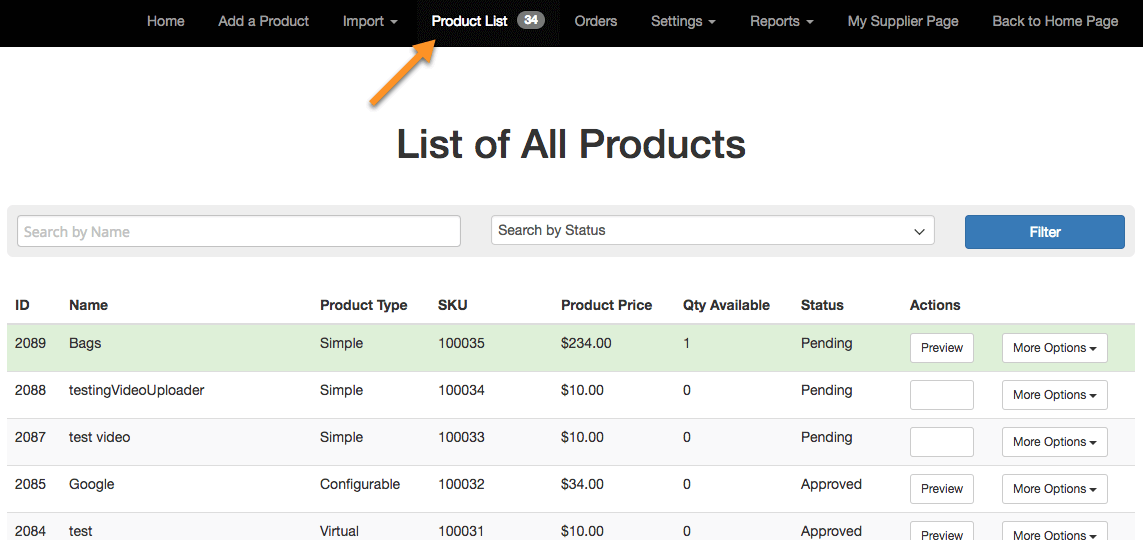Image resolution: width=1143 pixels, height=540 pixels.
Task: Open My Supplier Page
Action: click(902, 21)
